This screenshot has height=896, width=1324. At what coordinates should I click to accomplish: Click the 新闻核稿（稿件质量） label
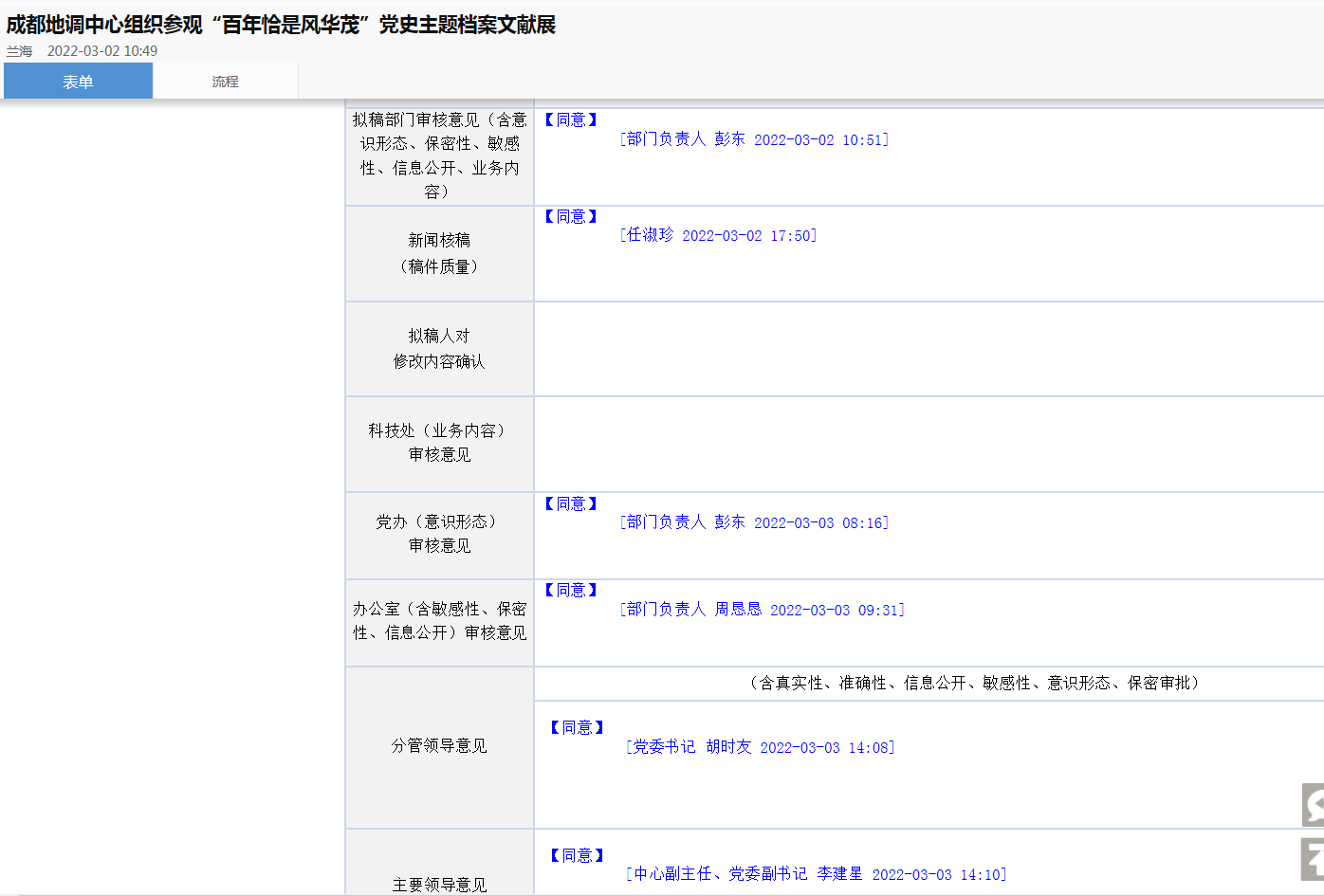tap(439, 253)
